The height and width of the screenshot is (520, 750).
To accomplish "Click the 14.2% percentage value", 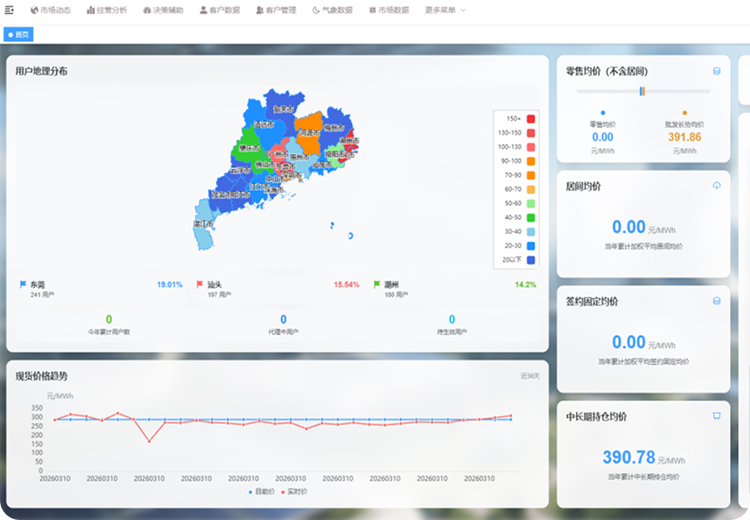I will (x=525, y=285).
